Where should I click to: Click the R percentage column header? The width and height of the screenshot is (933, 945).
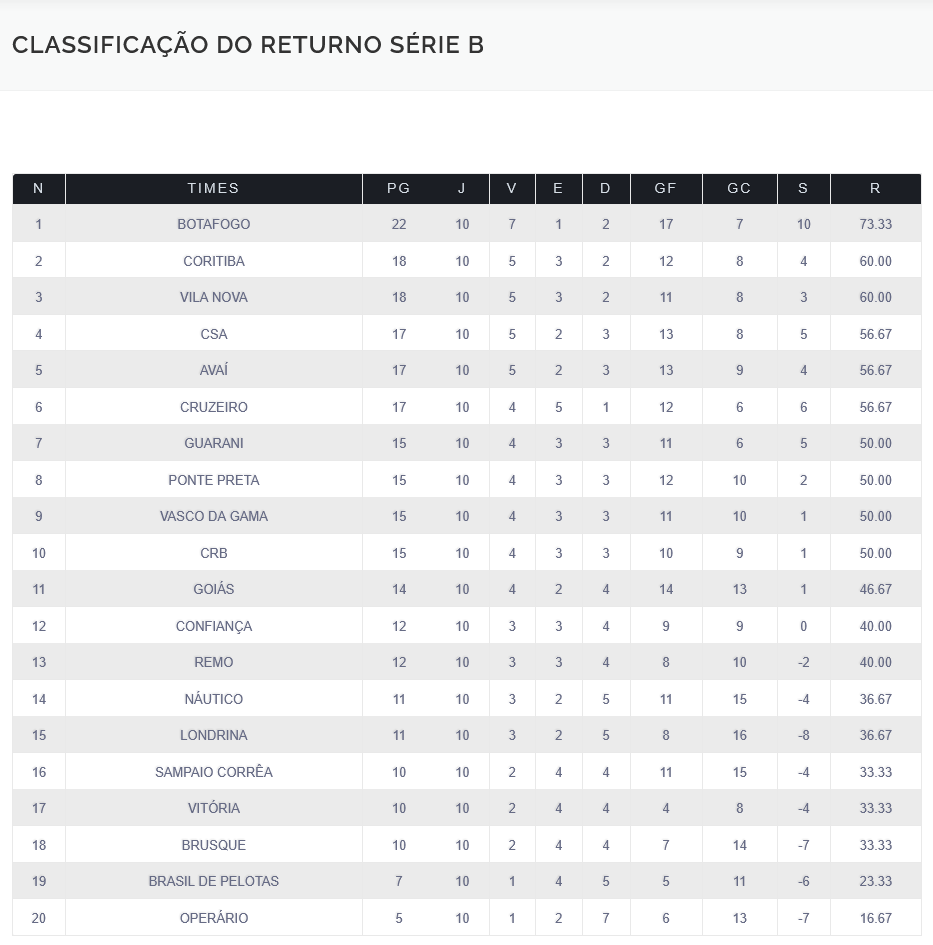pyautogui.click(x=875, y=188)
